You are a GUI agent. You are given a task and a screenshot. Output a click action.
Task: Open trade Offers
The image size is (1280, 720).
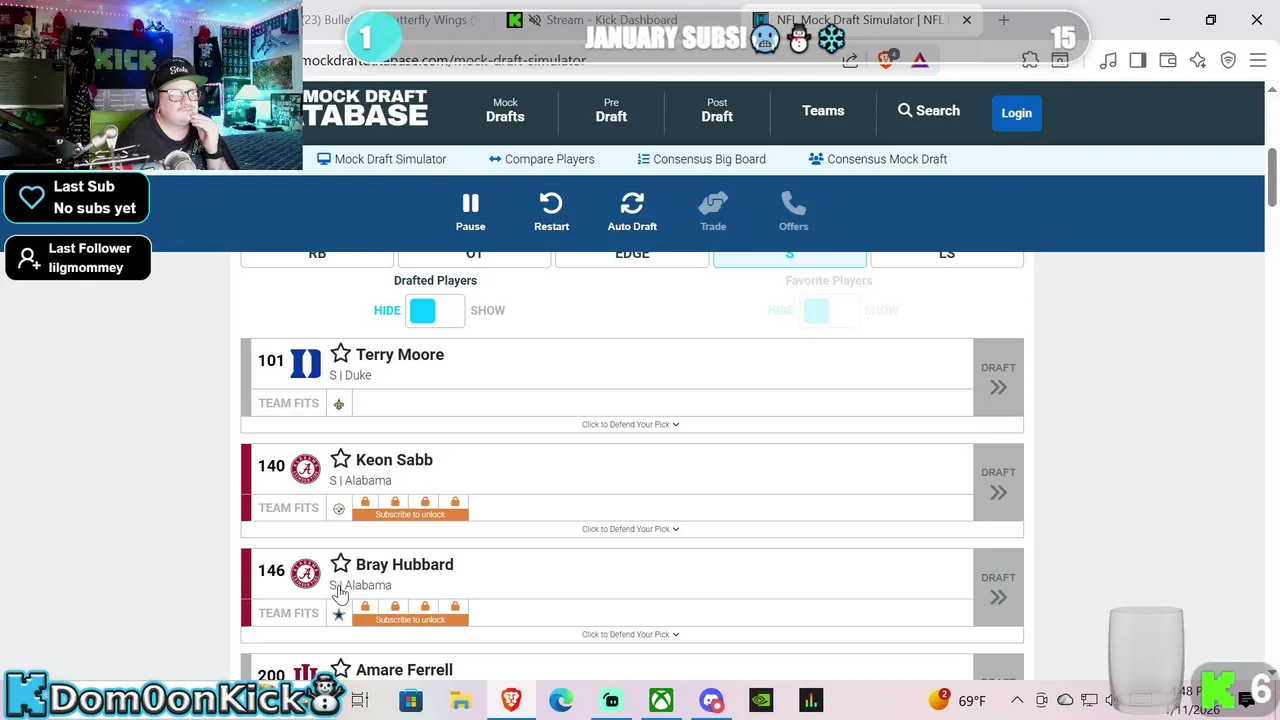click(793, 212)
